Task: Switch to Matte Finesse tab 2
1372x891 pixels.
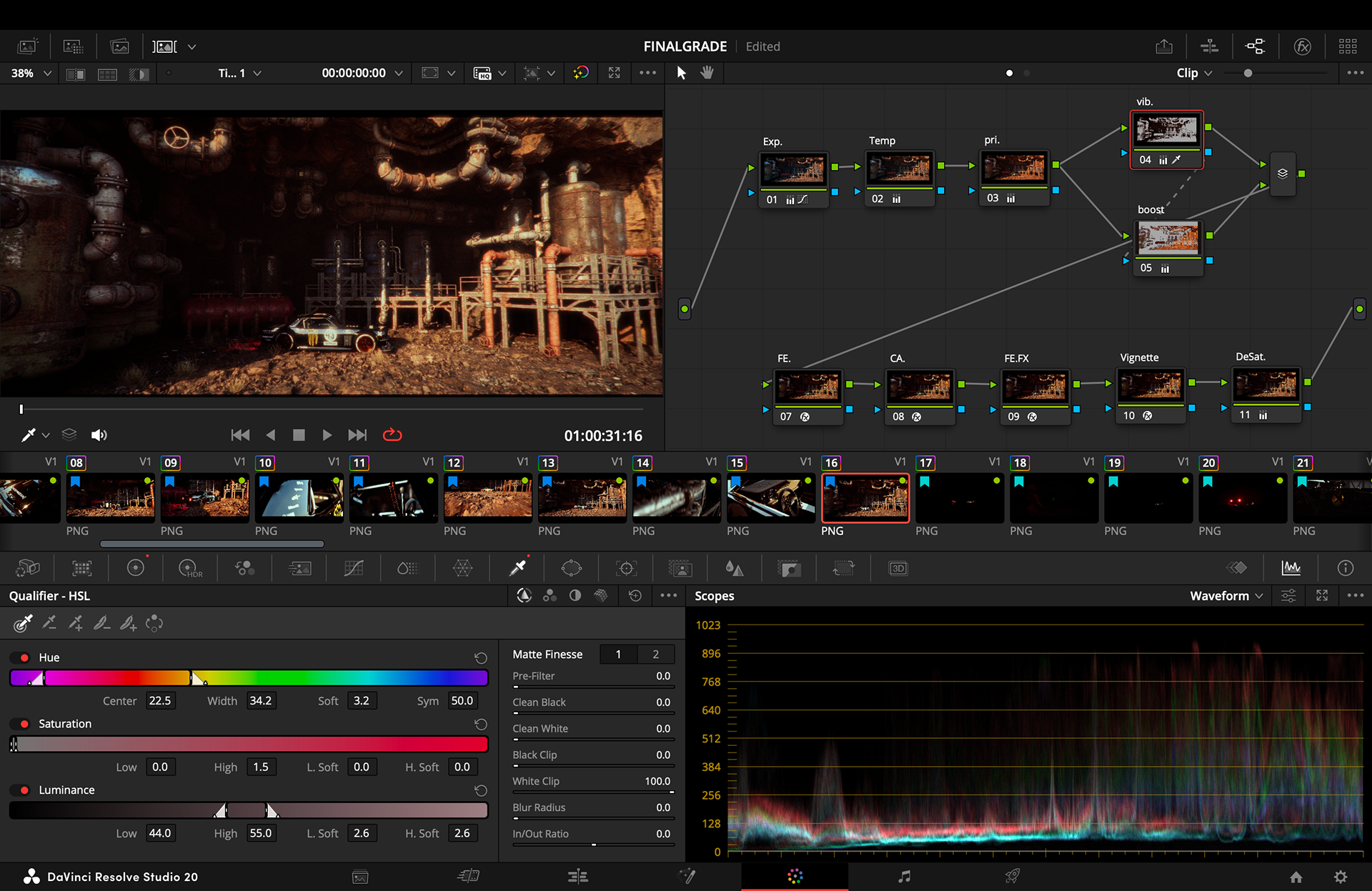Action: pos(655,654)
